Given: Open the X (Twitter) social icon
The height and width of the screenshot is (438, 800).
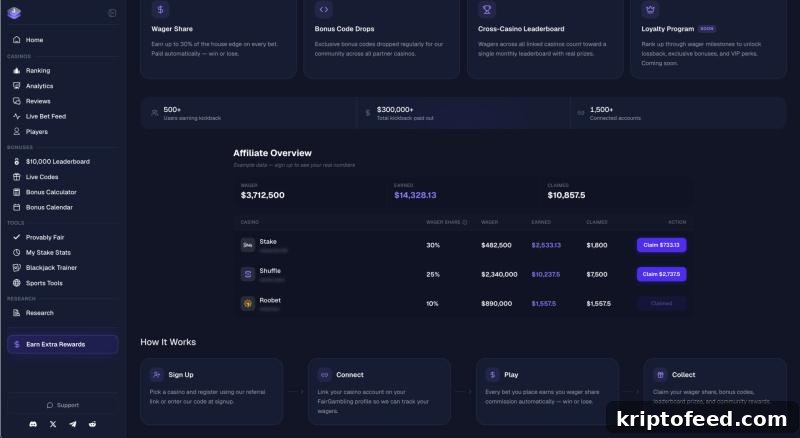Looking at the screenshot, I should 53,424.
